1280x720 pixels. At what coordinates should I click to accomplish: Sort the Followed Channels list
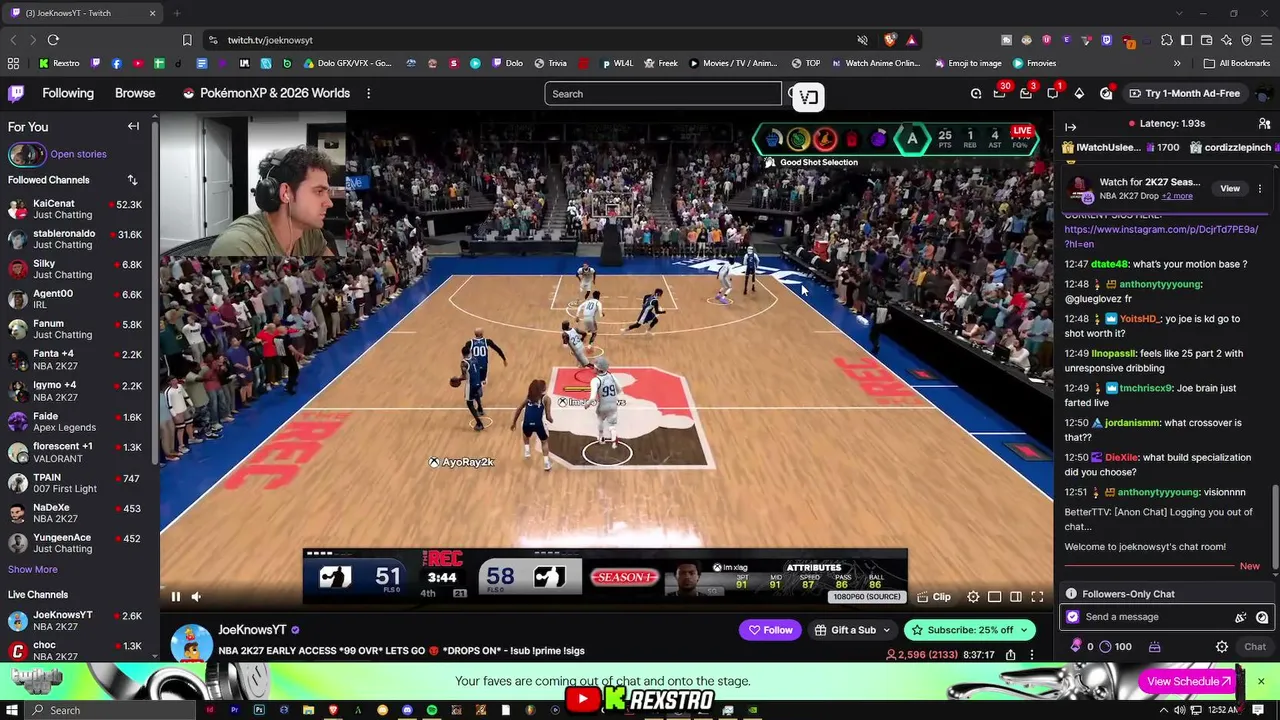point(132,180)
